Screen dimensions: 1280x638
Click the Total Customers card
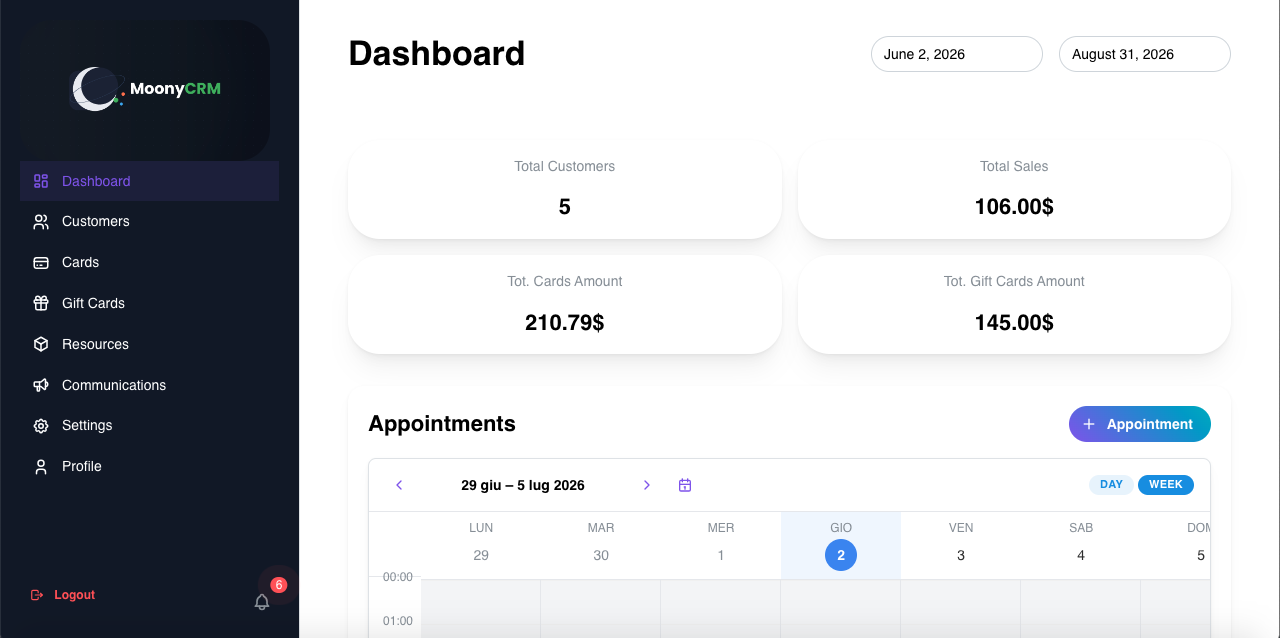point(565,189)
